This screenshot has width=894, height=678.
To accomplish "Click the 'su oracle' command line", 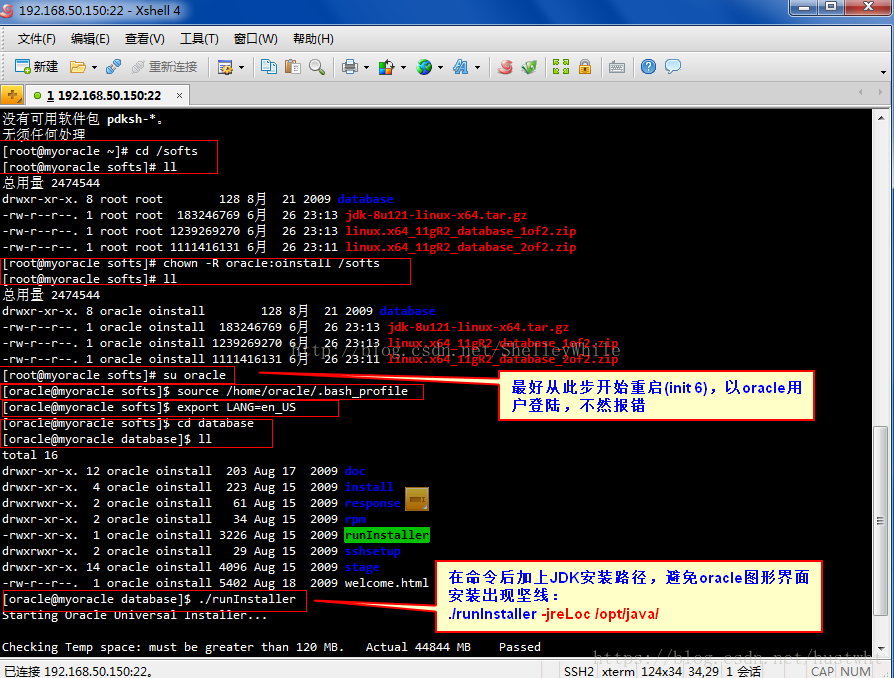I will (194, 375).
